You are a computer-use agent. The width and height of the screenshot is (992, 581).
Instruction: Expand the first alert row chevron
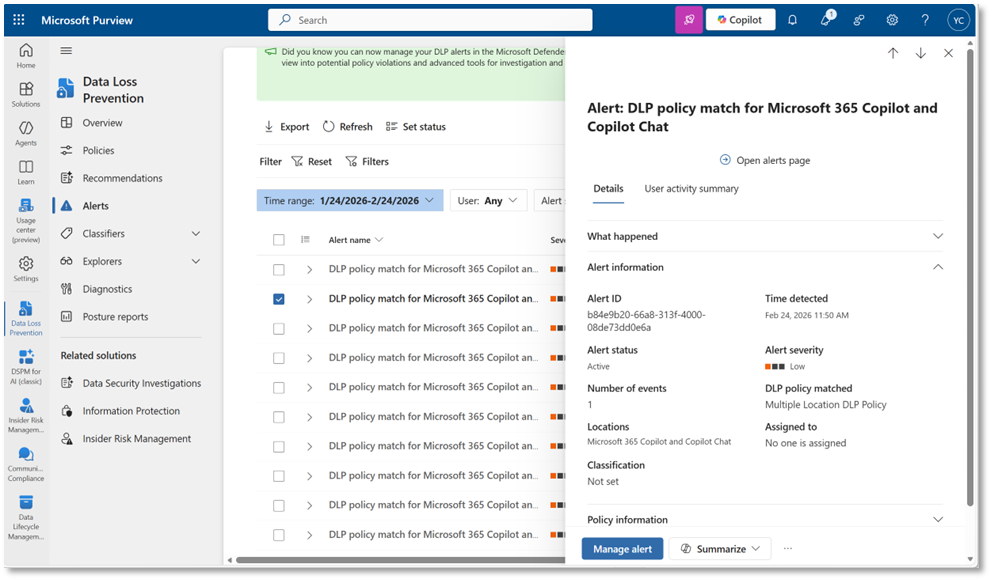(x=309, y=270)
